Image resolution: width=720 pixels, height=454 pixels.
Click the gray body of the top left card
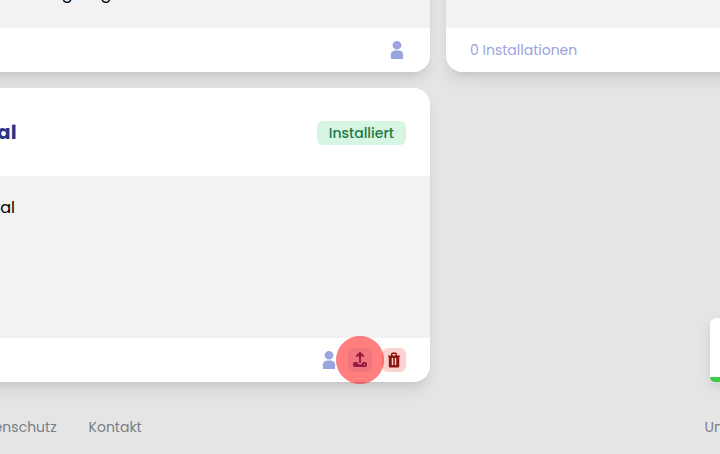click(200, 14)
